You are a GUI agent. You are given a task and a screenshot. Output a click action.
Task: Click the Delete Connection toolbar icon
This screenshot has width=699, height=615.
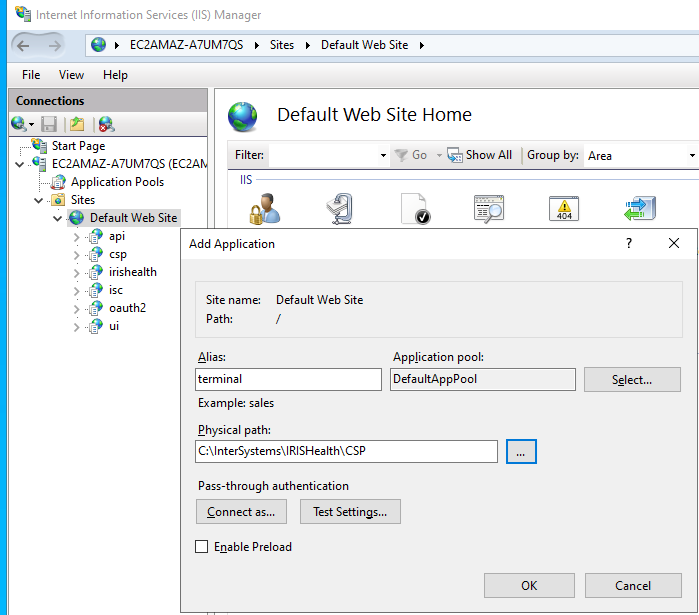coord(105,124)
